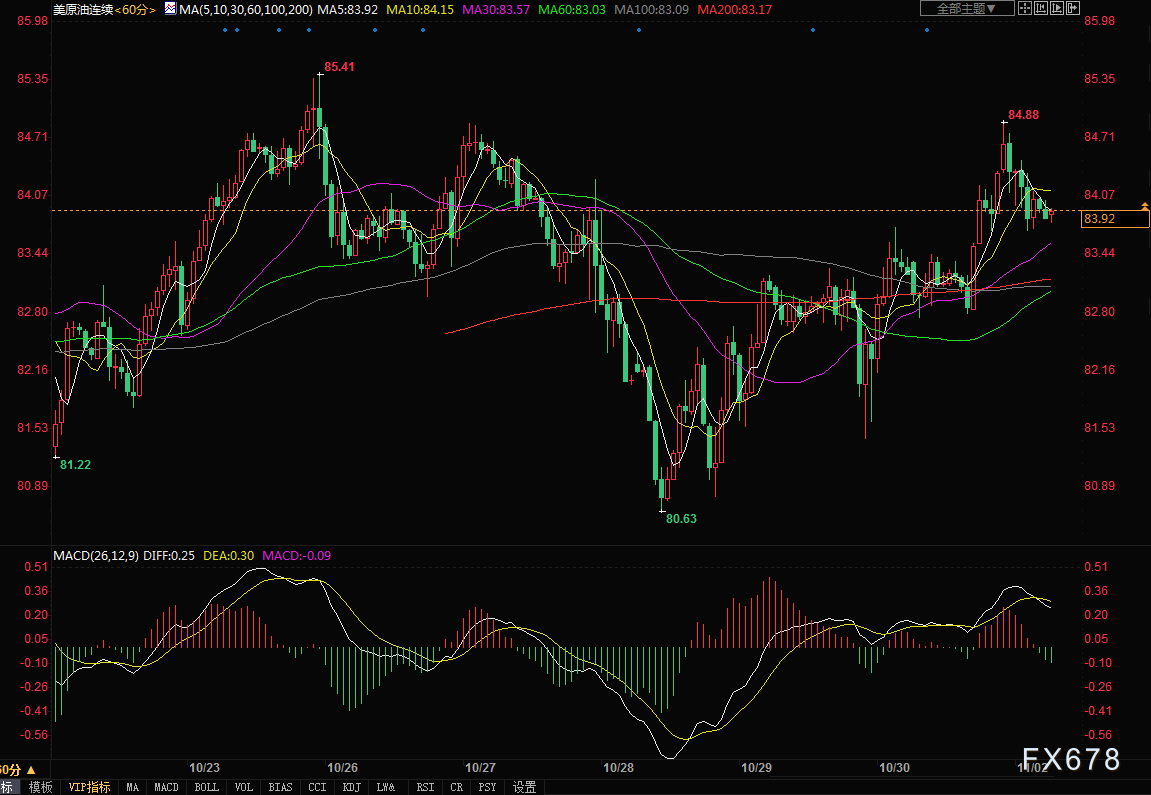This screenshot has width=1151, height=795.
Task: Click the MA60:83.03 legend value
Action: (572, 10)
